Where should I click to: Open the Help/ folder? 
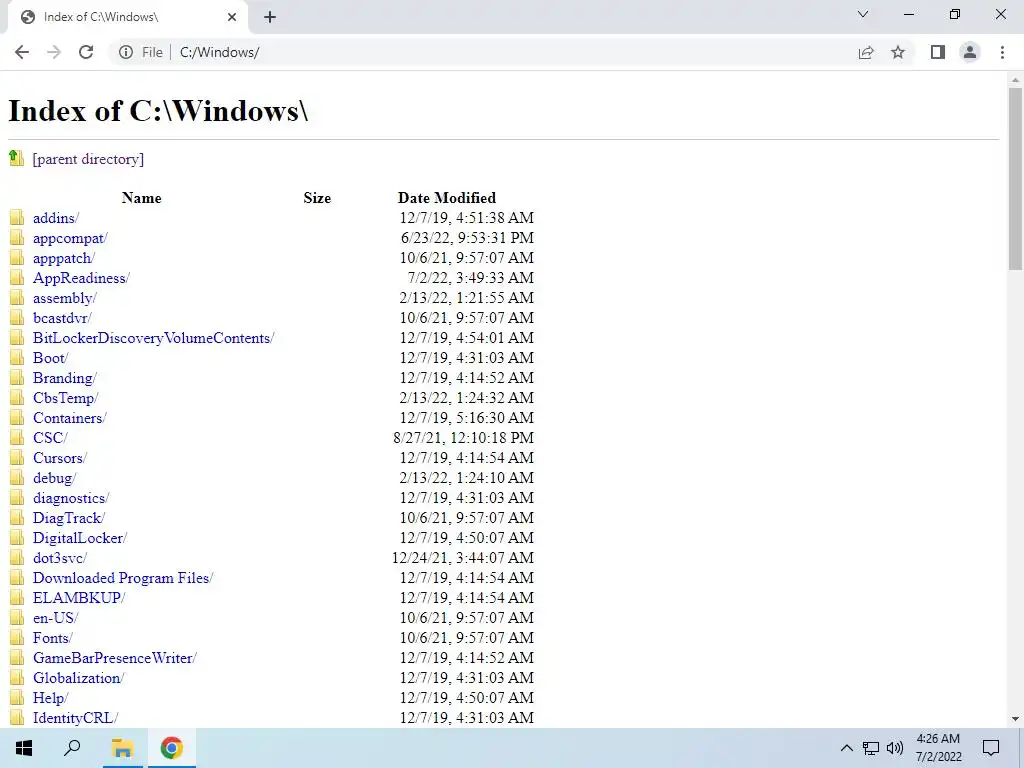click(x=50, y=698)
